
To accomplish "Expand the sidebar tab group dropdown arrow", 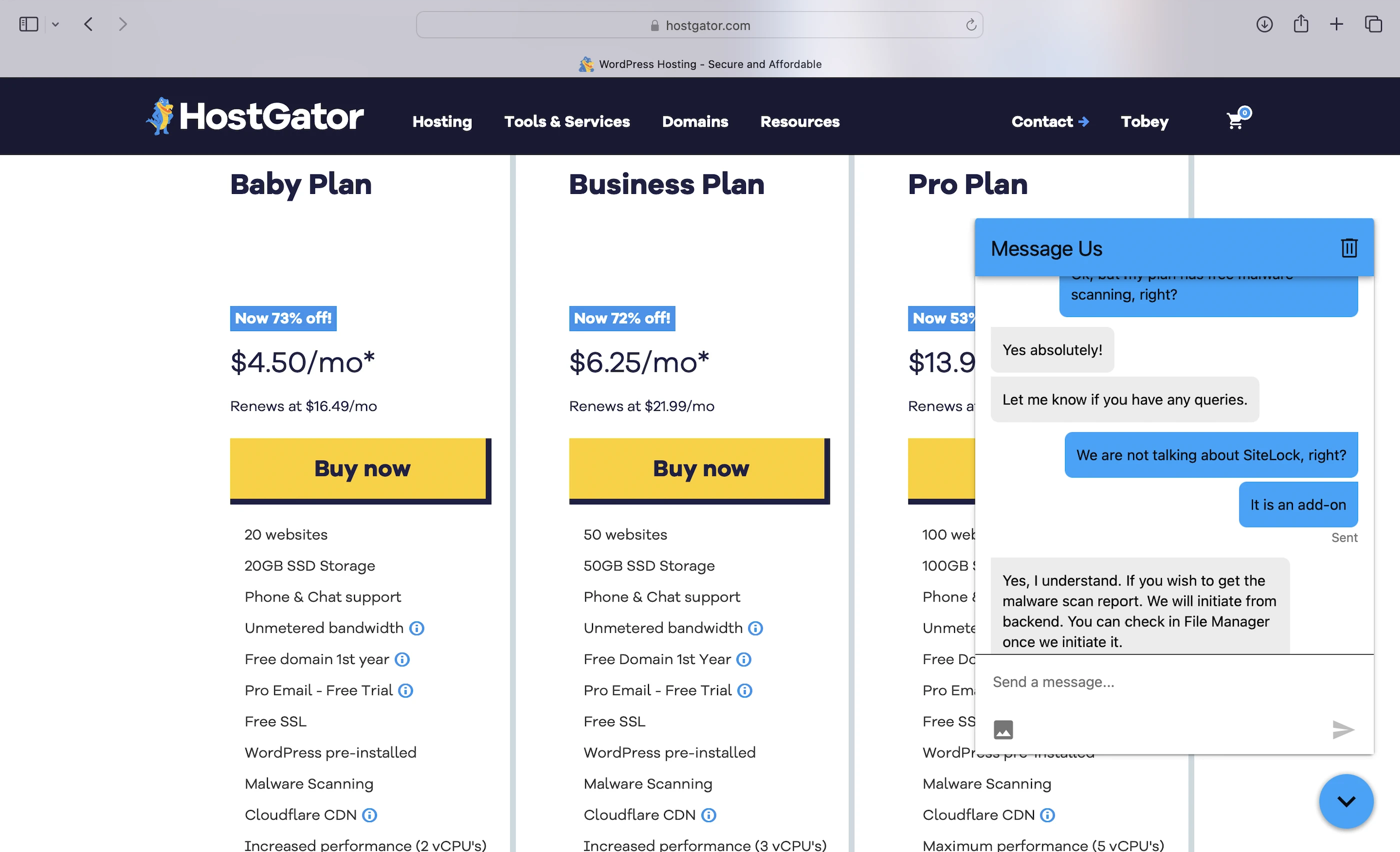I will [x=55, y=24].
